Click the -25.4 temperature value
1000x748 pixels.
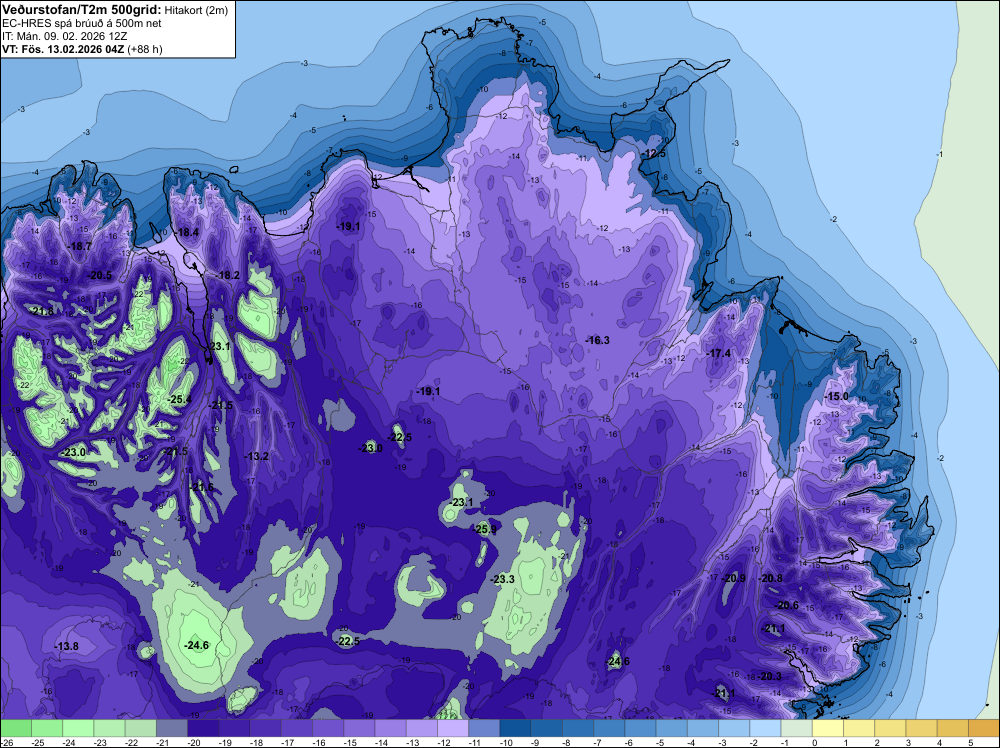pyautogui.click(x=180, y=400)
